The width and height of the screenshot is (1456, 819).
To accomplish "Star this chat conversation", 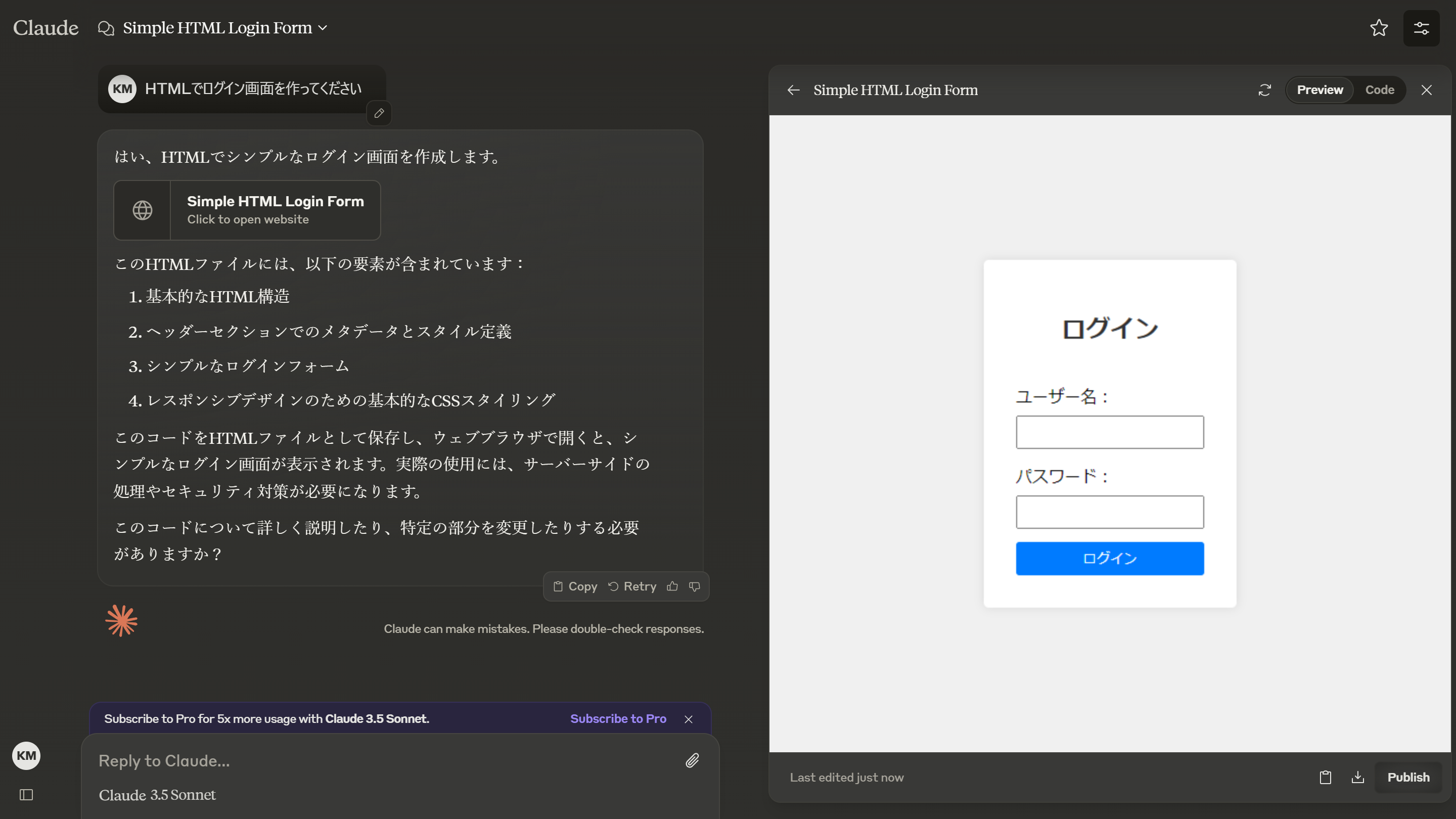I will point(1379,28).
